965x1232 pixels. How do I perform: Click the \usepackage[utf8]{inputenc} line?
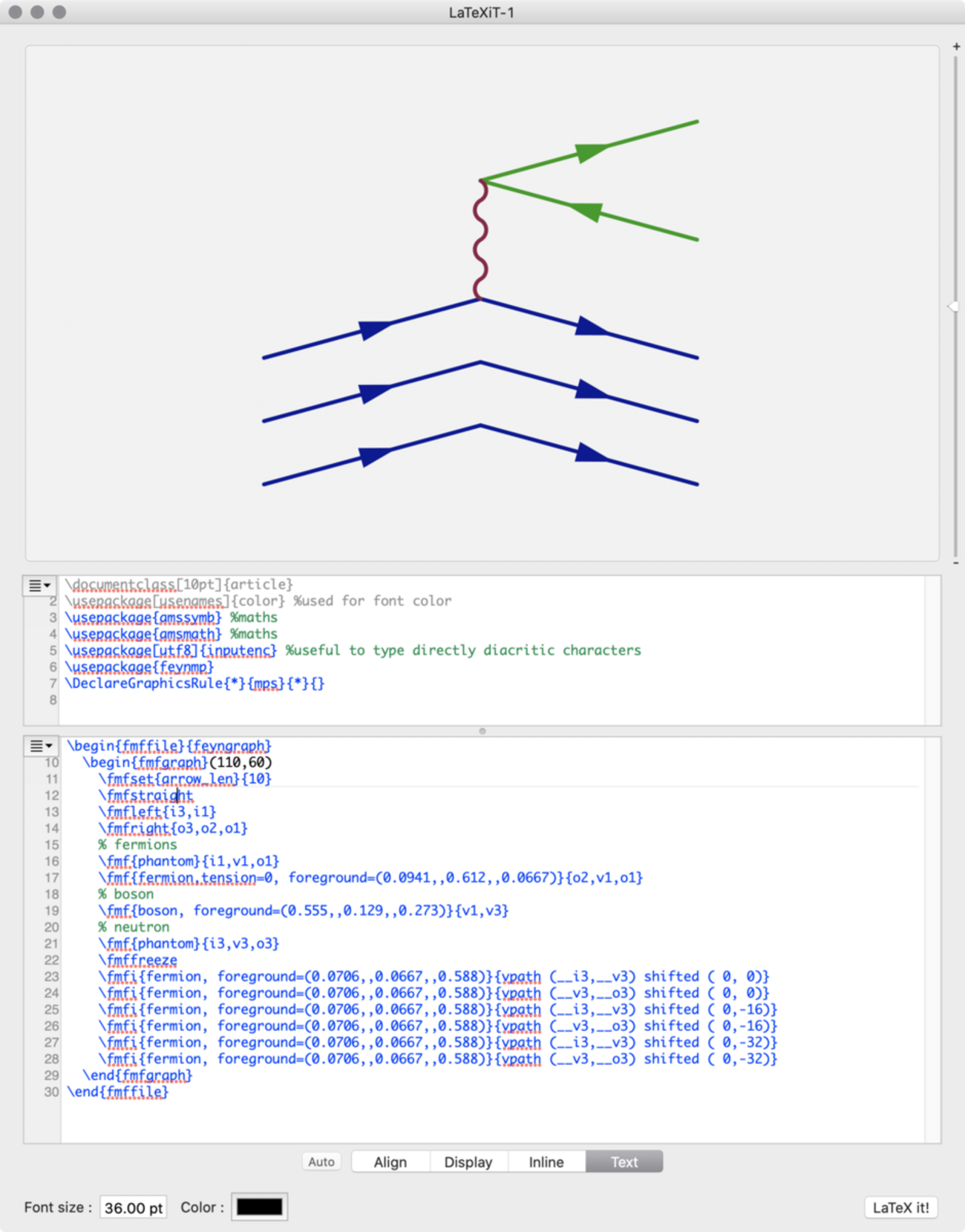[x=353, y=650]
